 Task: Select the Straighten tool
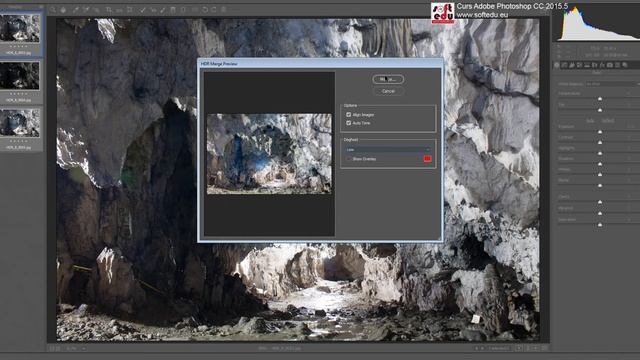[x=119, y=10]
